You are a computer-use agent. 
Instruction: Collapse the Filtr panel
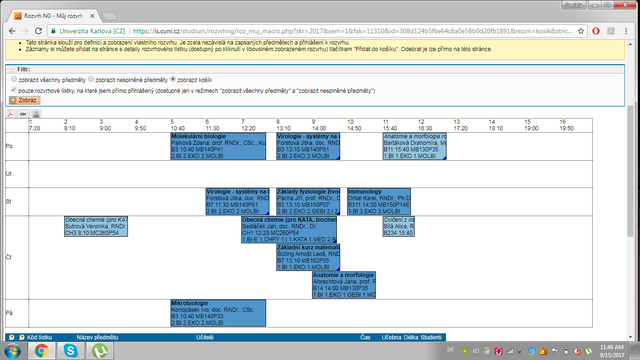(x=11, y=69)
